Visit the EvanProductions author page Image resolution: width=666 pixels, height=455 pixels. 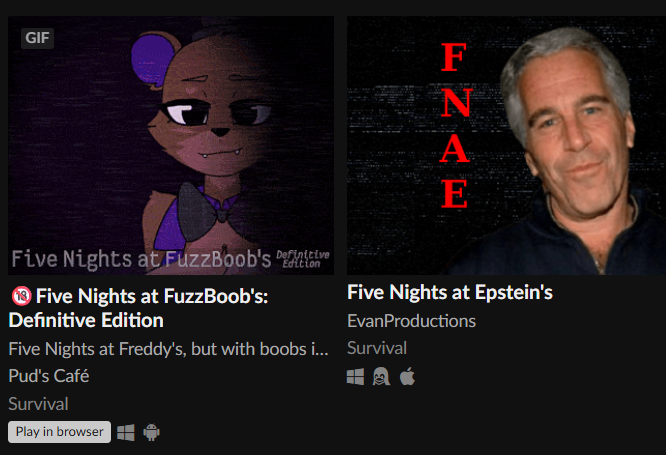pyautogui.click(x=411, y=321)
